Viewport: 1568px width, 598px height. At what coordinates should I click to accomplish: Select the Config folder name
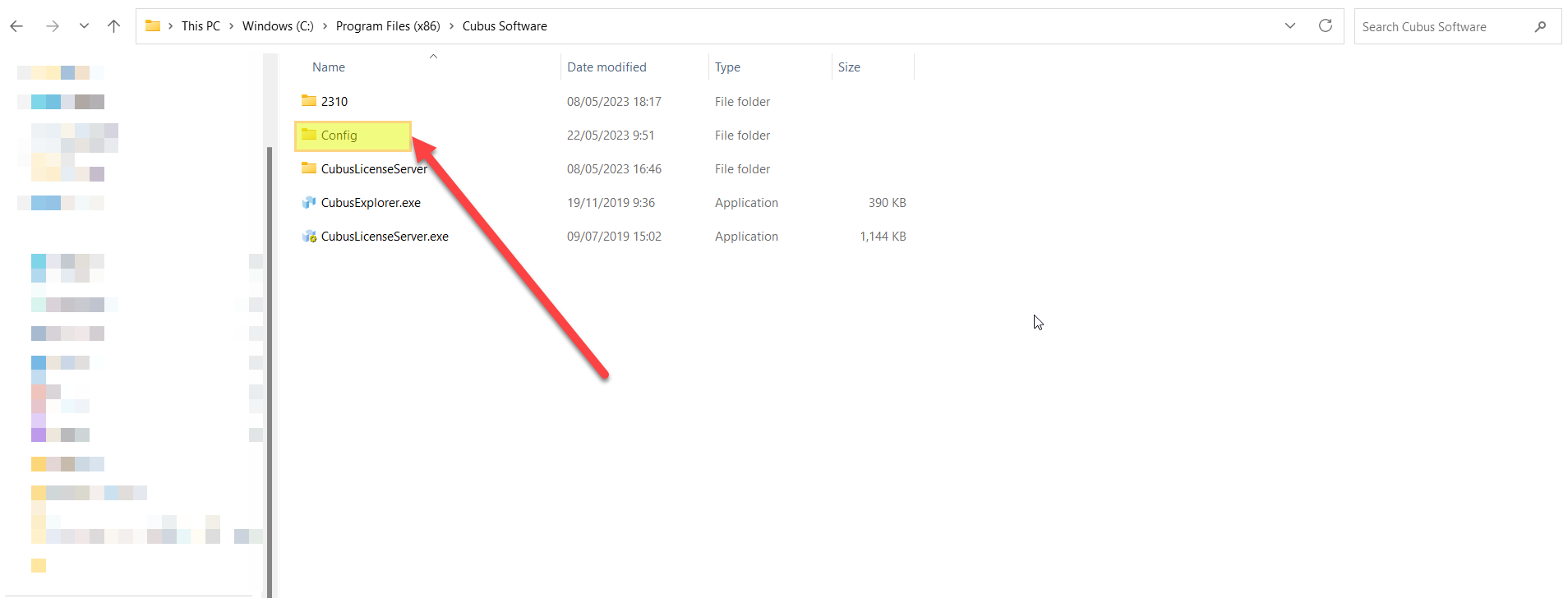(339, 136)
